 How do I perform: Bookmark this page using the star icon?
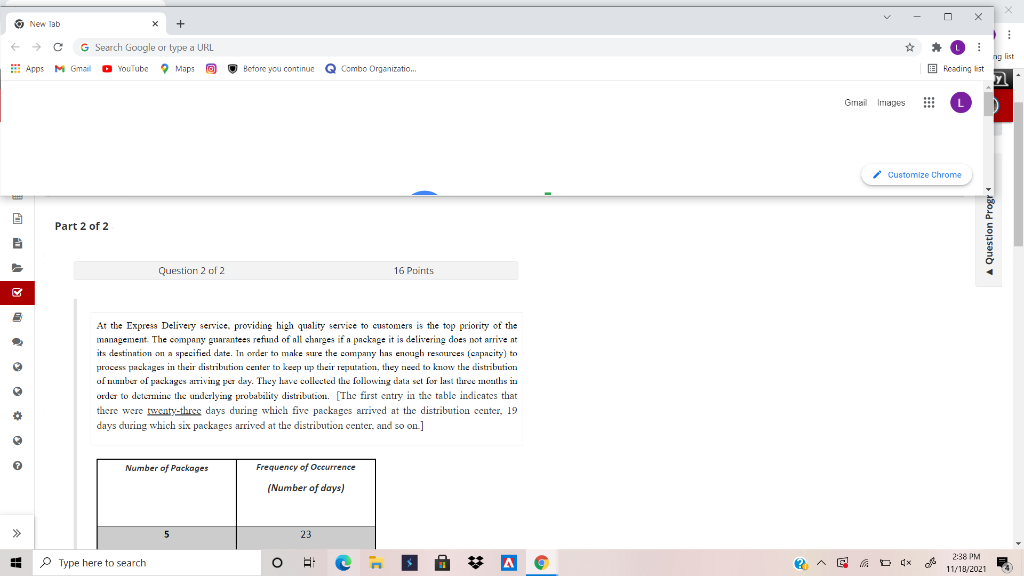(910, 46)
